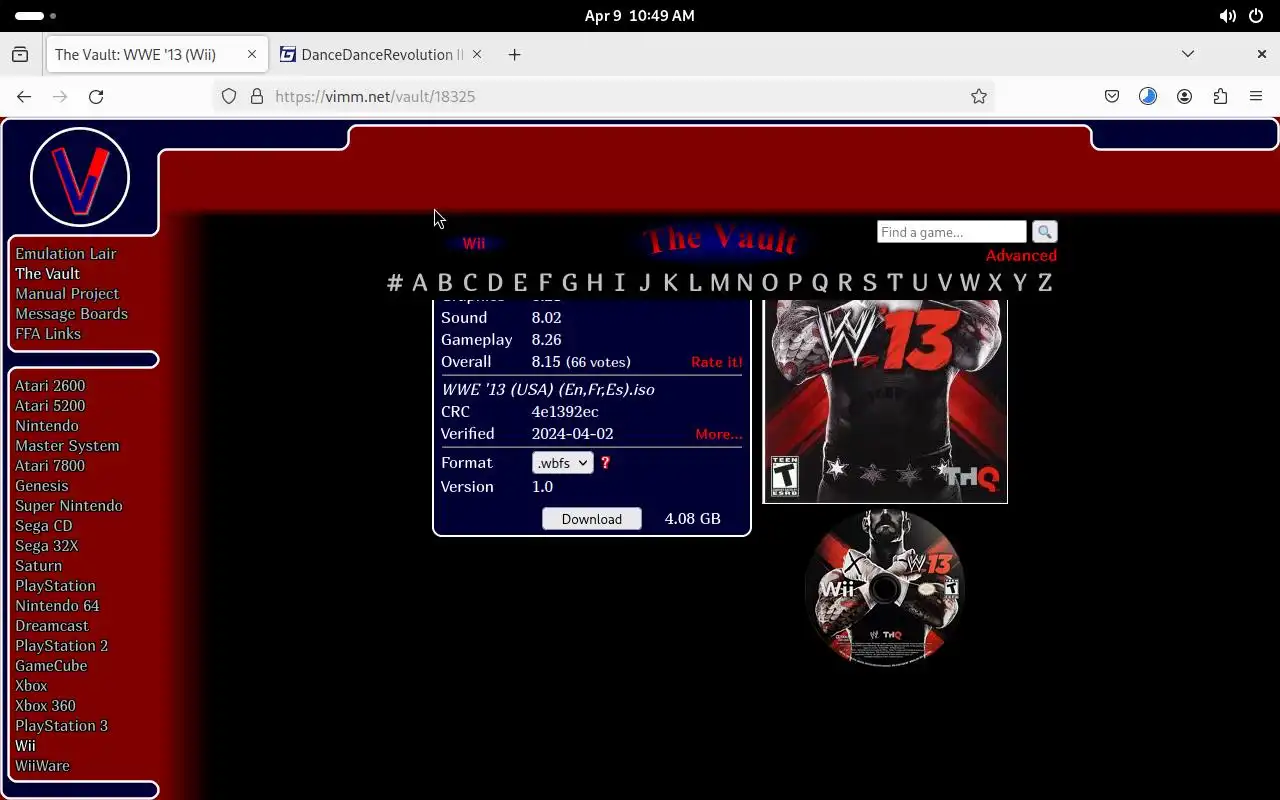Screen dimensions: 1280x800
Task: Click the CRC value 4e1392ec
Action: [x=565, y=412]
